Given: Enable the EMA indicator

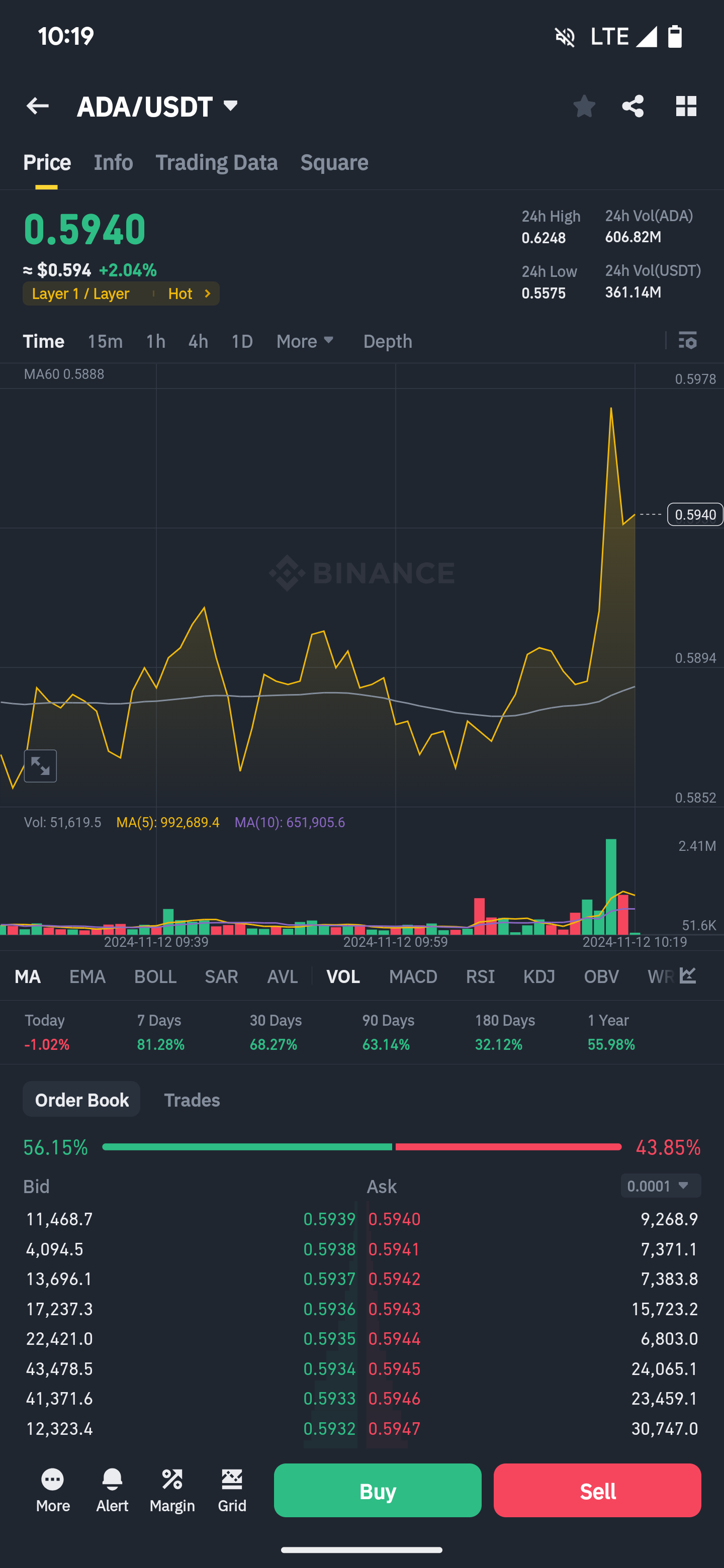Looking at the screenshot, I should 87,976.
